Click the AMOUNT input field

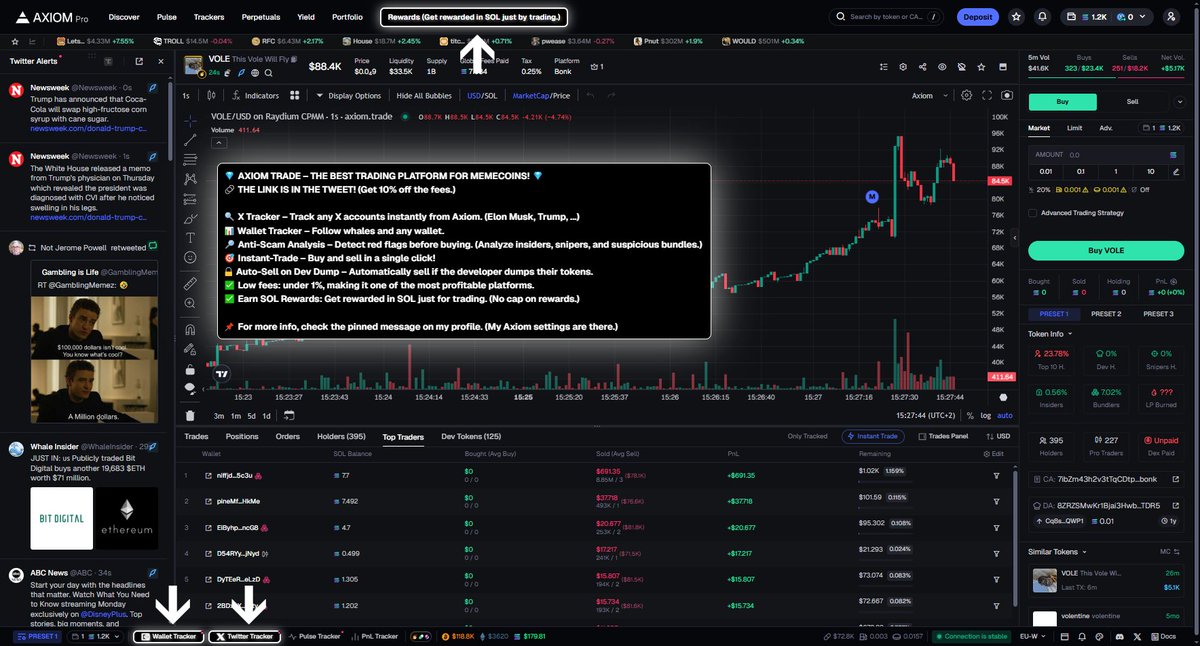pyautogui.click(x=1105, y=155)
